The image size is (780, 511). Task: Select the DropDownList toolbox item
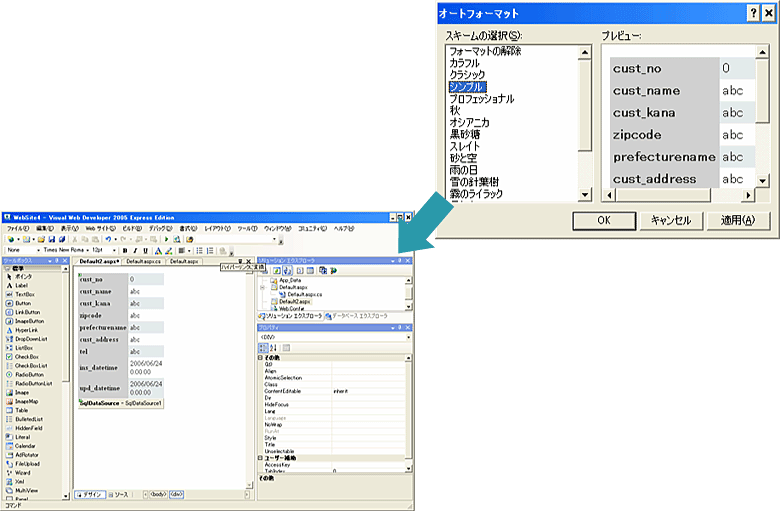32,338
